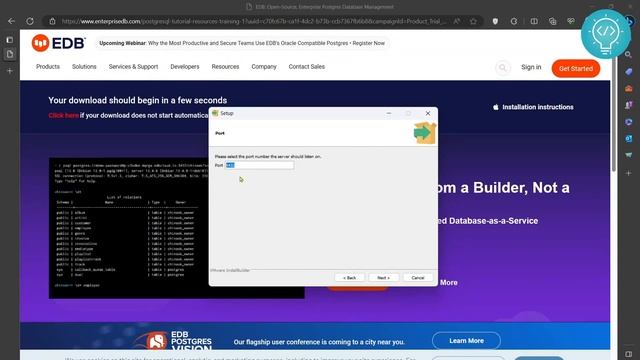Add app with sidebar plus icon
This screenshot has width=640, height=360.
(629, 173)
